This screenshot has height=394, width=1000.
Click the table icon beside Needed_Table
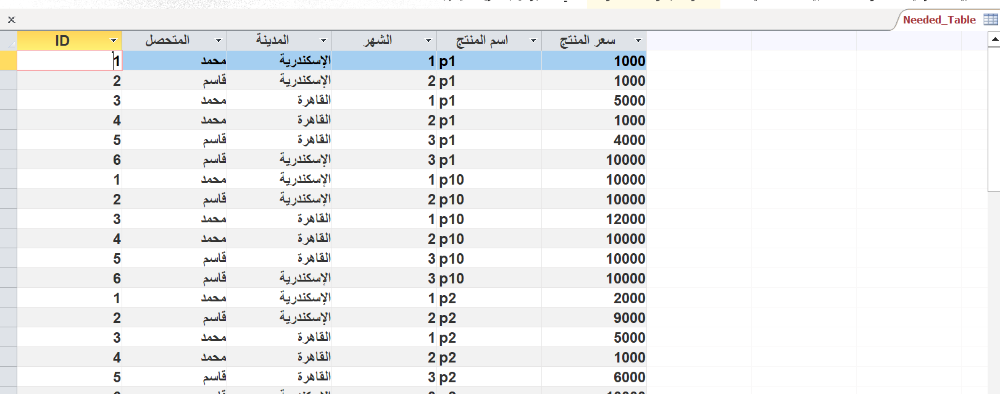[990, 20]
